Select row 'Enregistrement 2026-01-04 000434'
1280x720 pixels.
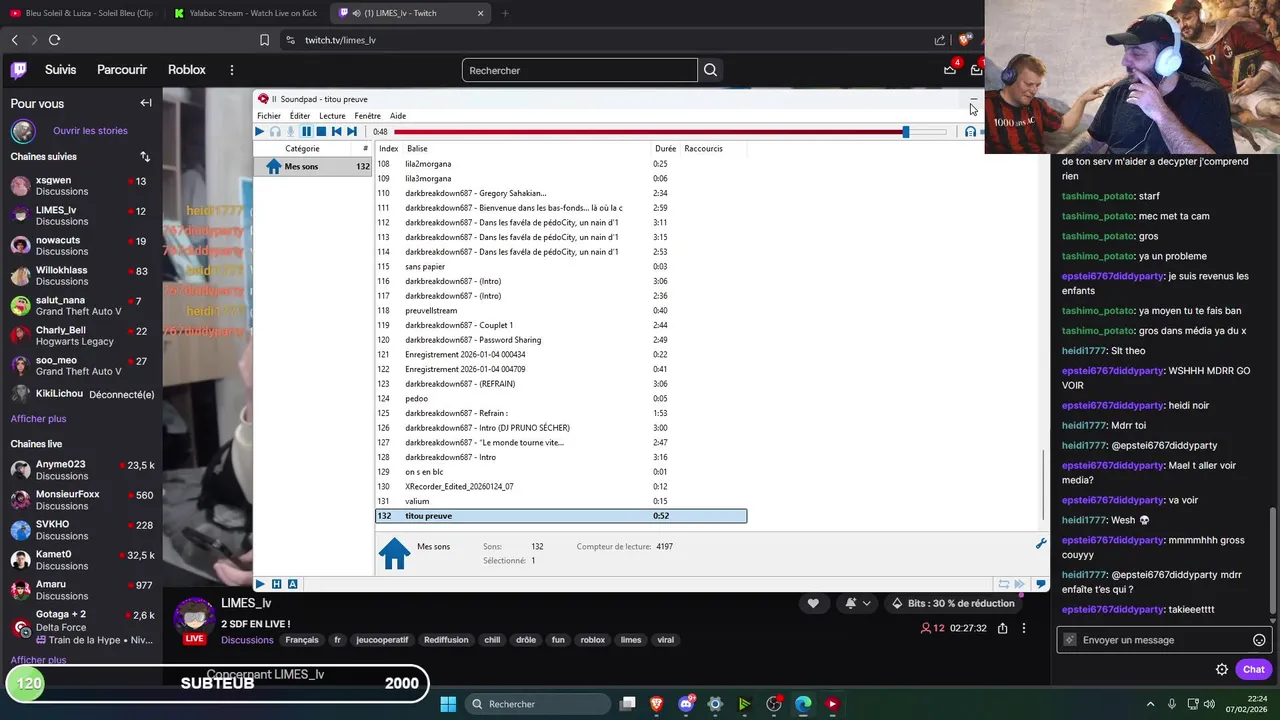(x=561, y=355)
